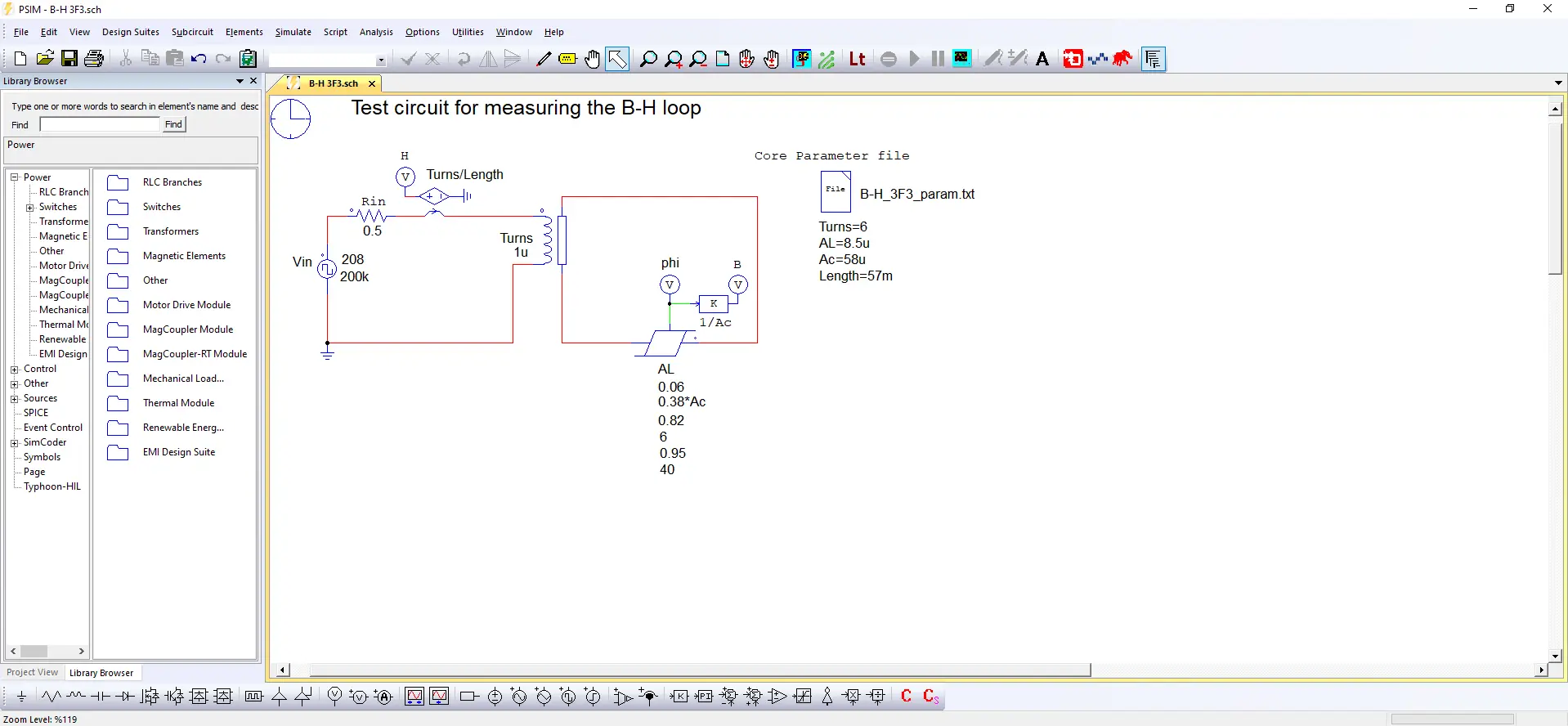Viewport: 1568px width, 726px height.
Task: Run LTspice simulation via Lt icon
Action: pos(857,59)
